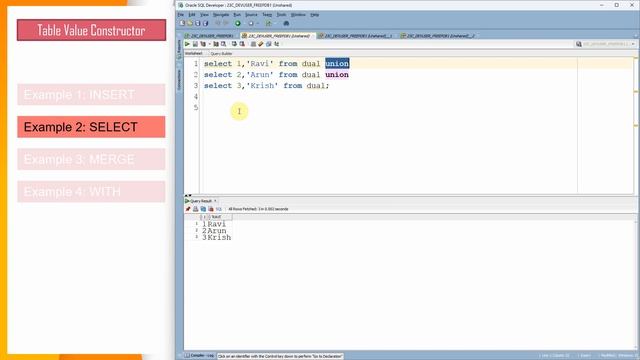
Task: Open the vertical Reports side panel tab
Action: click(179, 48)
